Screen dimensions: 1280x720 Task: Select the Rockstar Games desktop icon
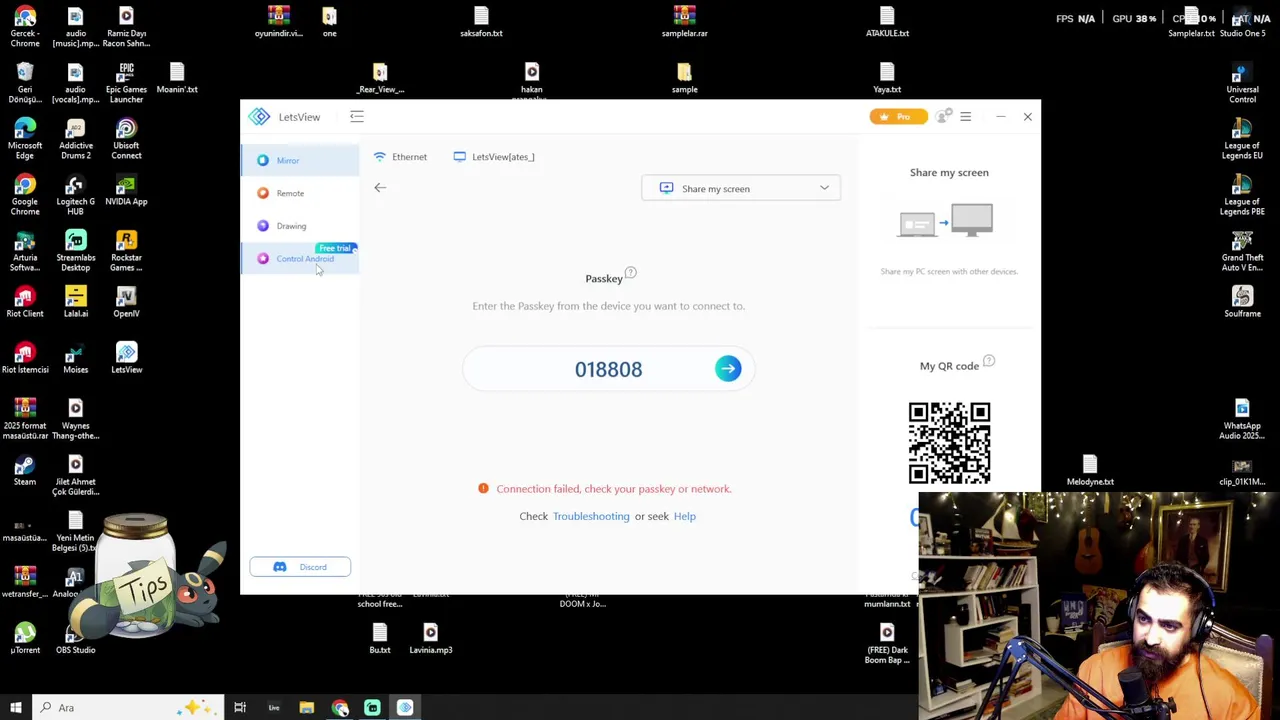126,250
